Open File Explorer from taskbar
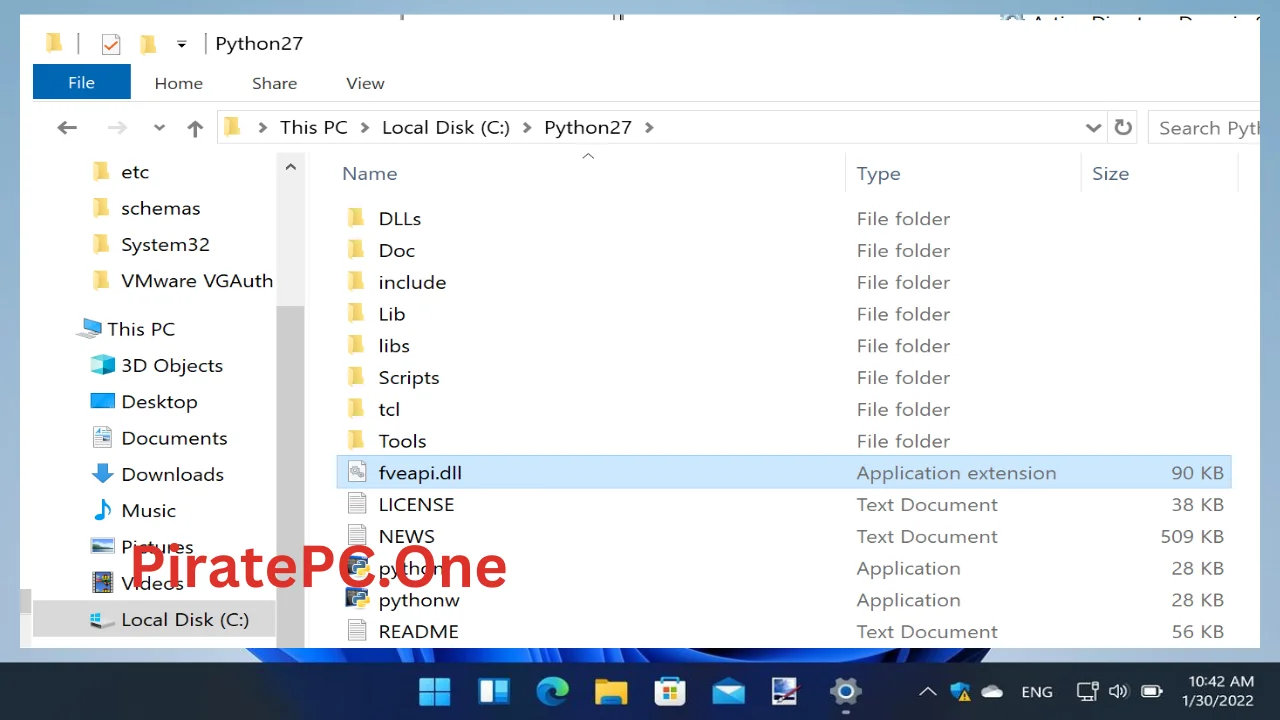1280x720 pixels. [611, 691]
